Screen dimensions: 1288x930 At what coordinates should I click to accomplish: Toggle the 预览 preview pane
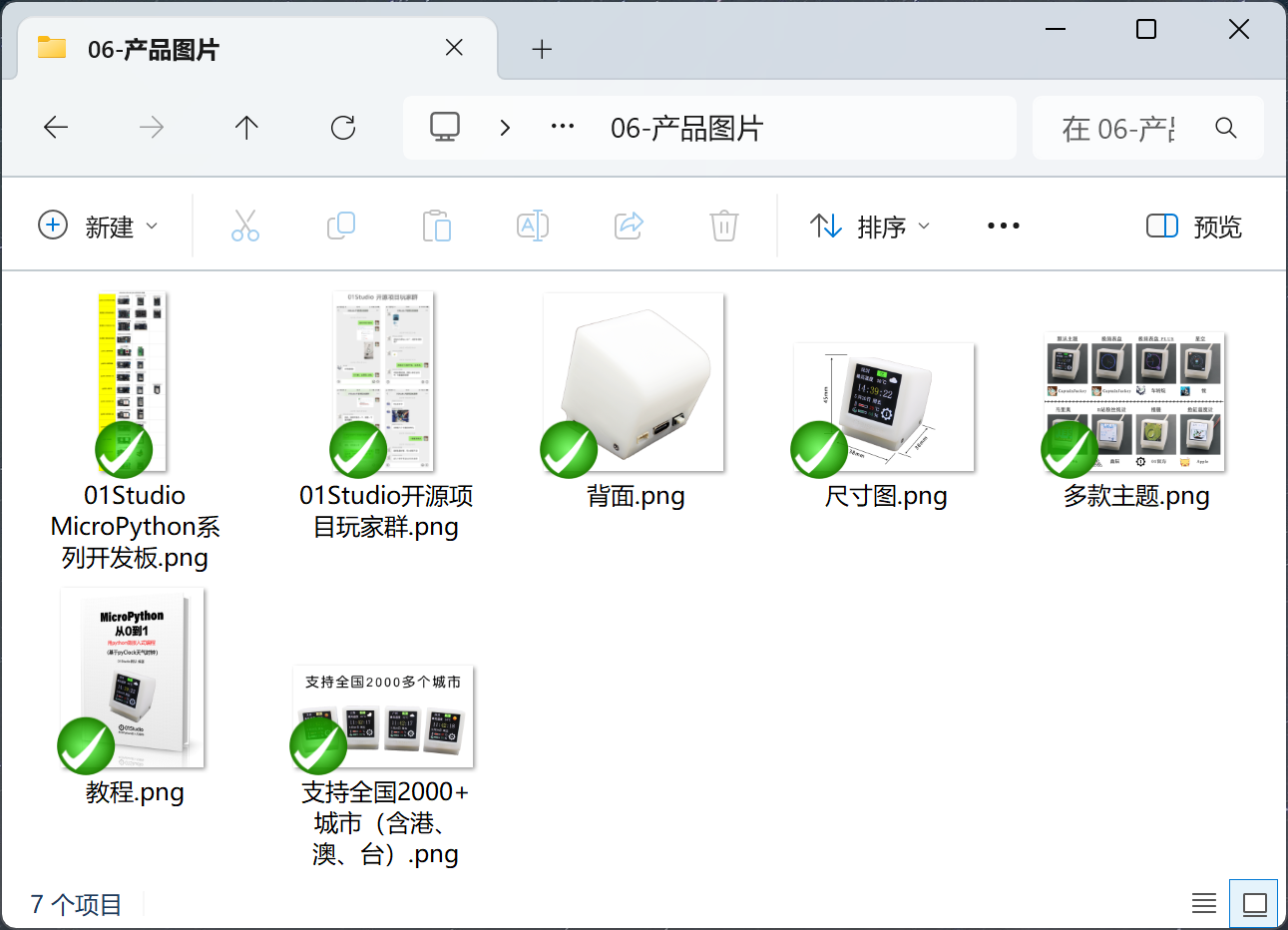1194,227
